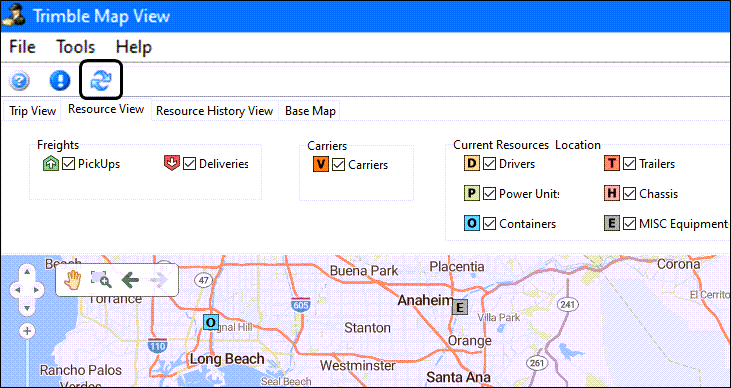
Task: Uncheck the PickUps checkbox
Action: (x=69, y=164)
